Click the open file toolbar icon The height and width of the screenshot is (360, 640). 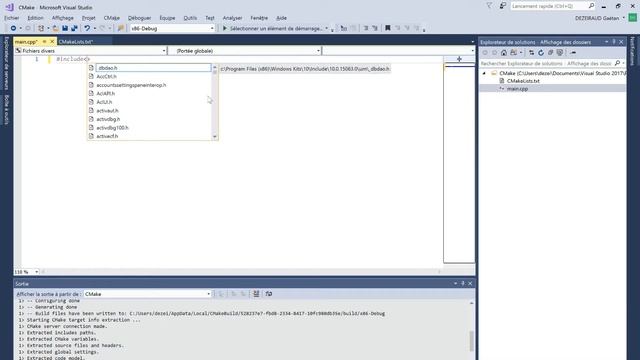pos(56,28)
